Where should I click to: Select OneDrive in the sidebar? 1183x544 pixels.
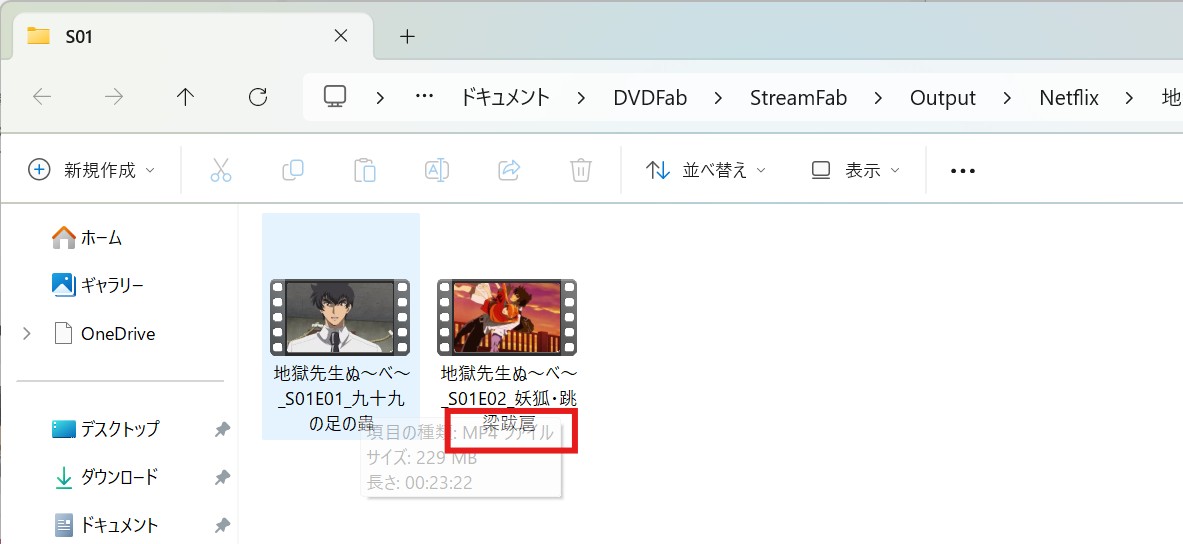point(105,333)
